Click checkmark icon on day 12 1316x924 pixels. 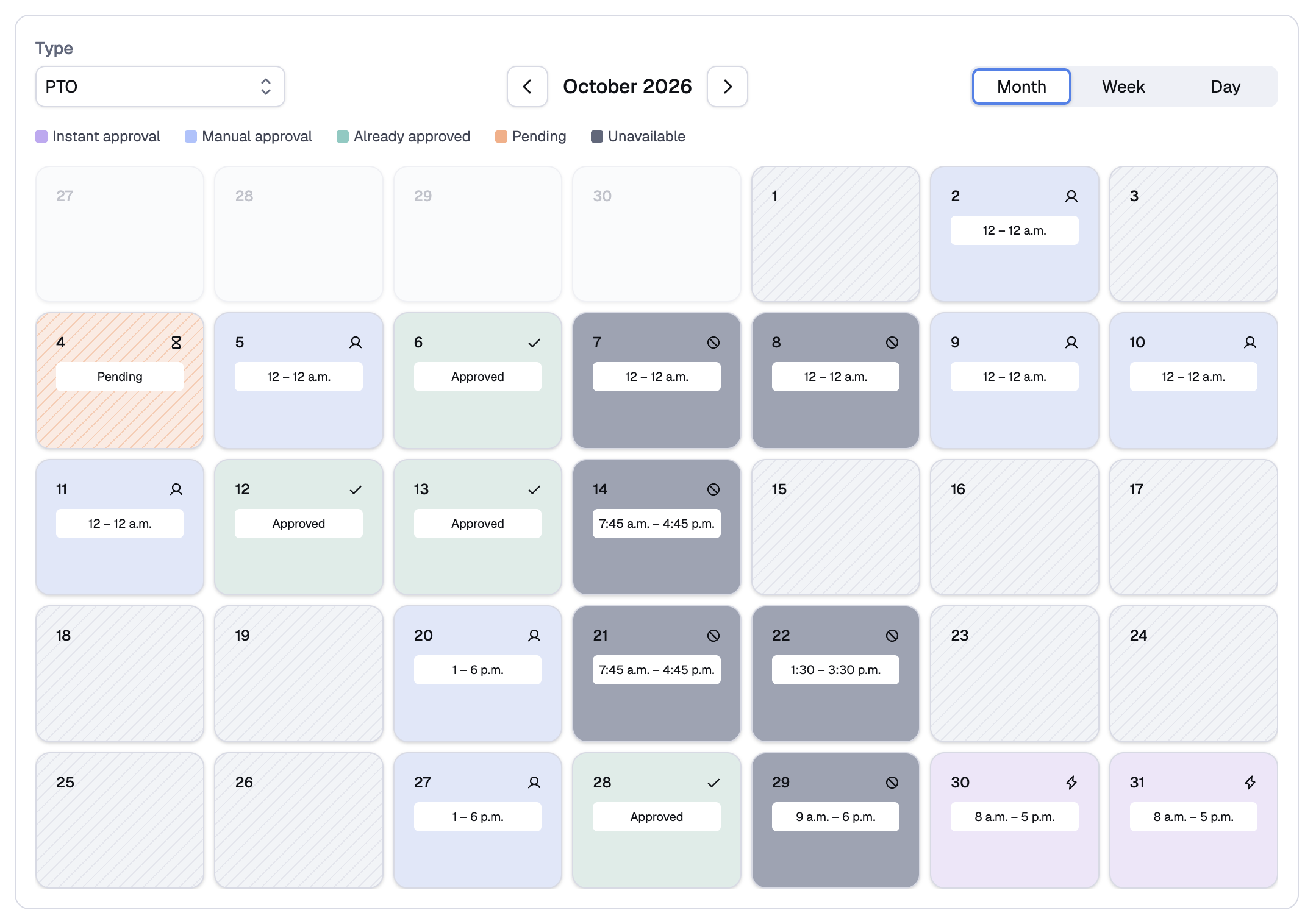pos(356,489)
